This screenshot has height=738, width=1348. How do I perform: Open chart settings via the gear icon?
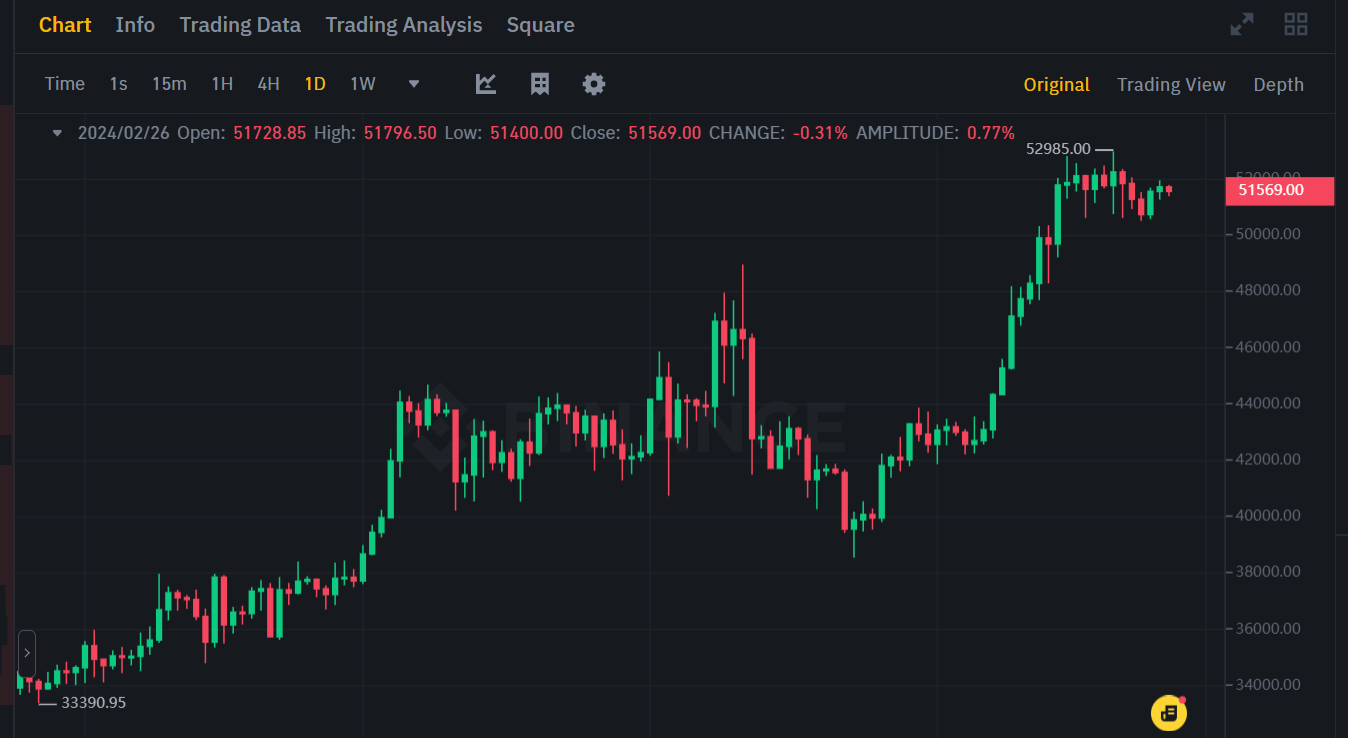[593, 84]
